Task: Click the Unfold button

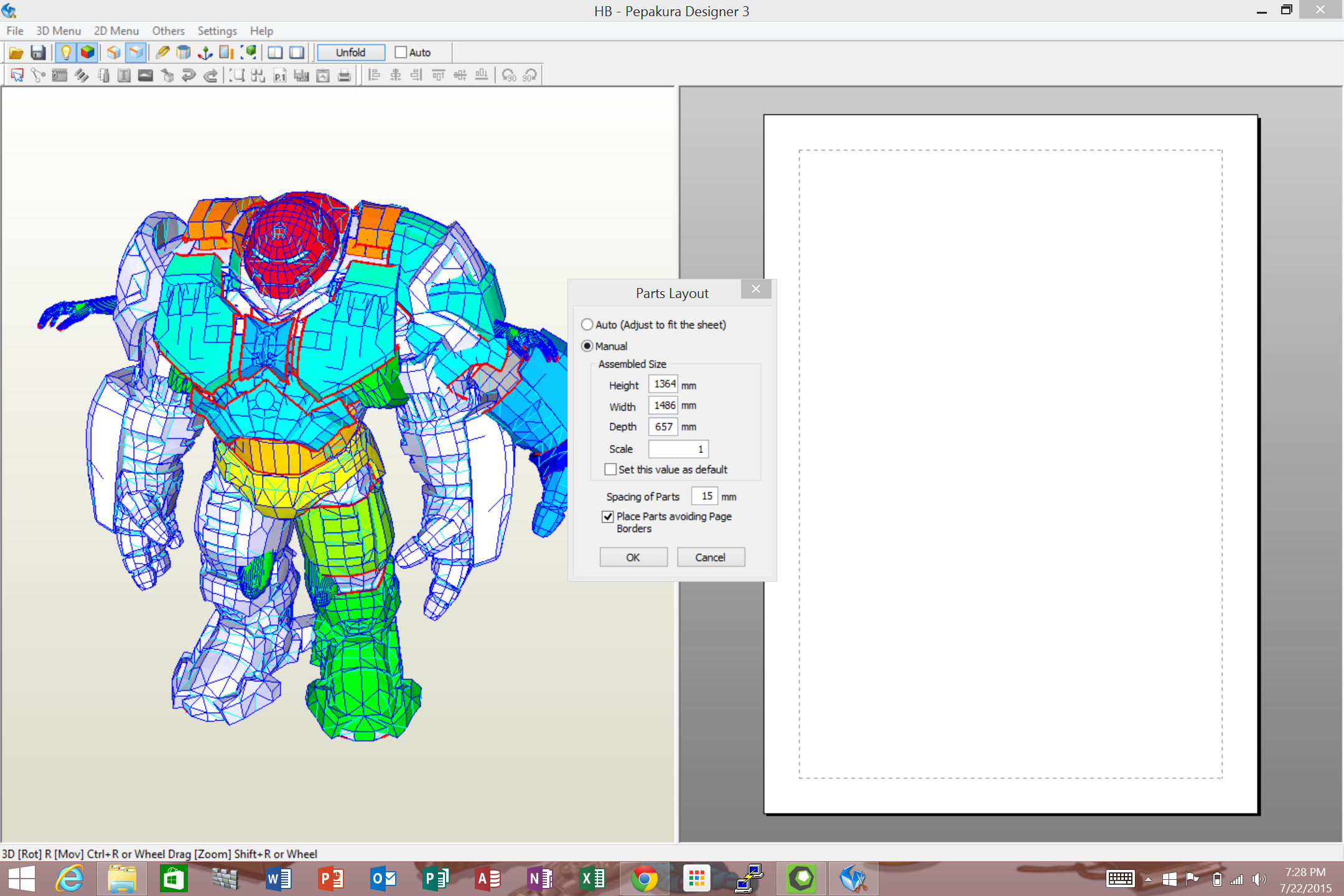Action: click(351, 53)
